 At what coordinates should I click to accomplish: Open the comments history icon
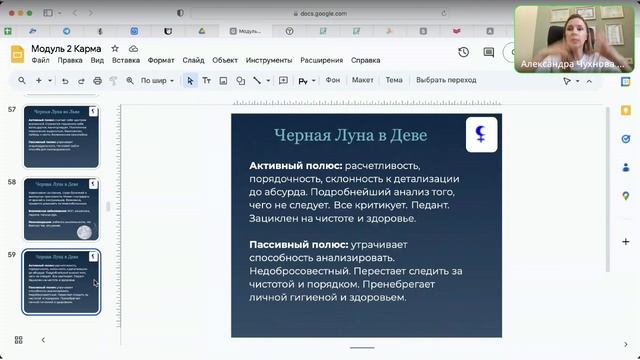point(489,52)
